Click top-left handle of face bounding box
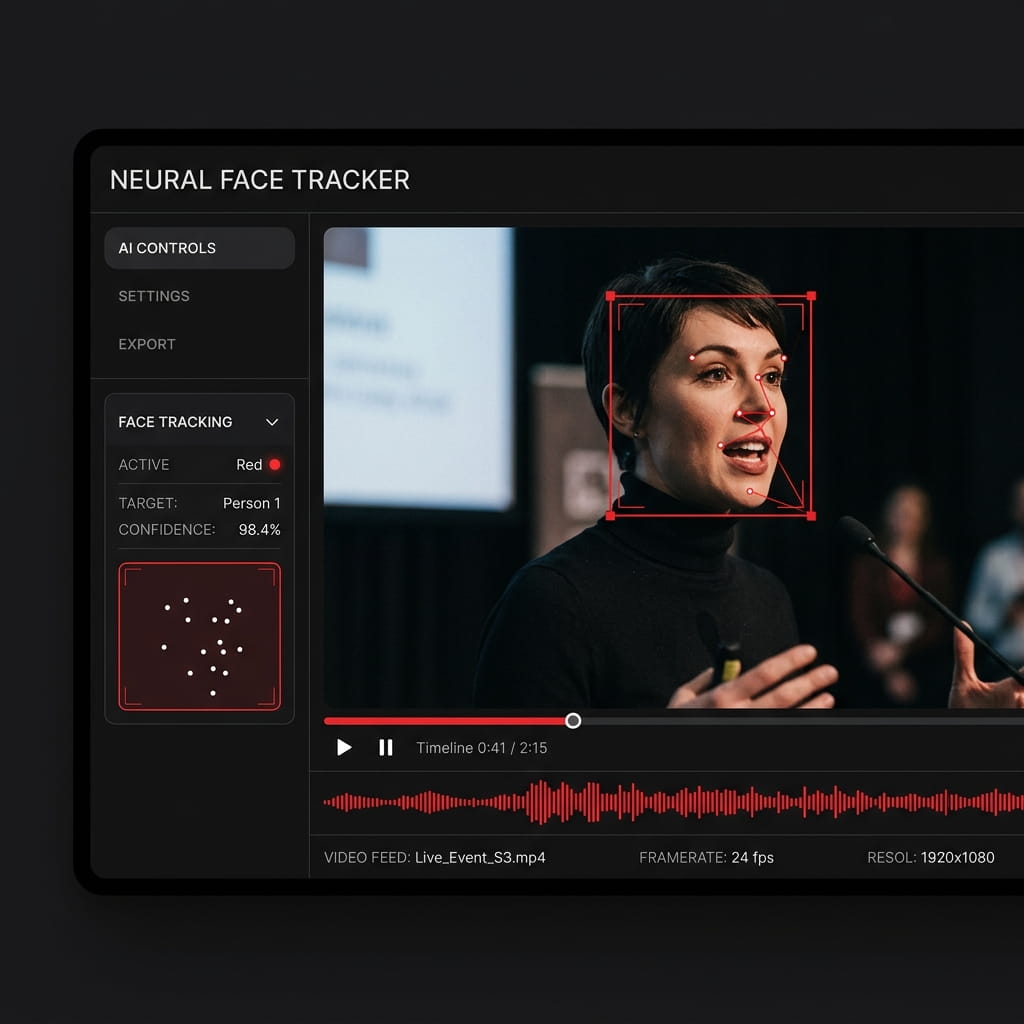The height and width of the screenshot is (1024, 1024). pyautogui.click(x=611, y=296)
